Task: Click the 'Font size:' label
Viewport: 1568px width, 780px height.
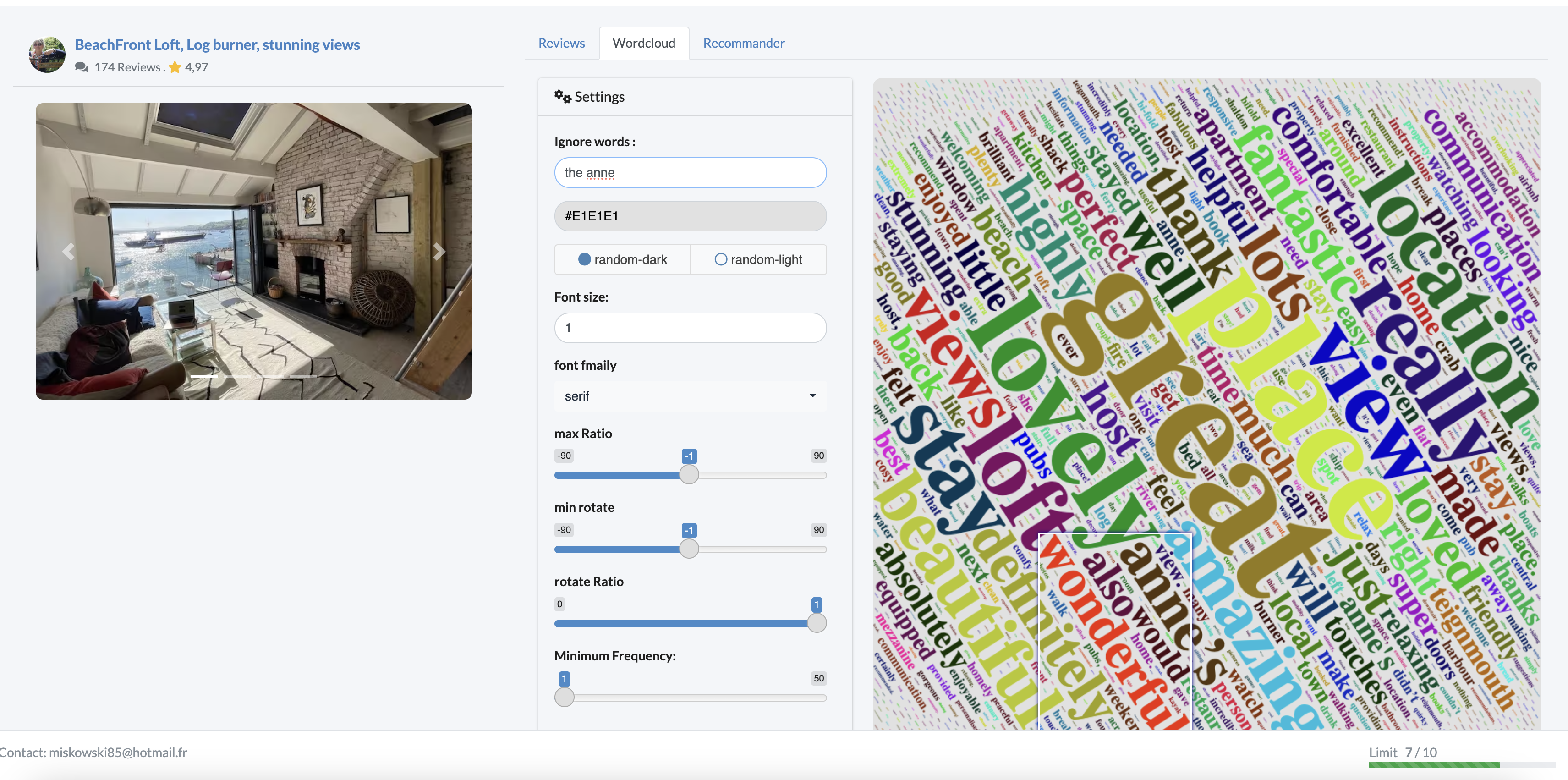Action: pos(581,297)
